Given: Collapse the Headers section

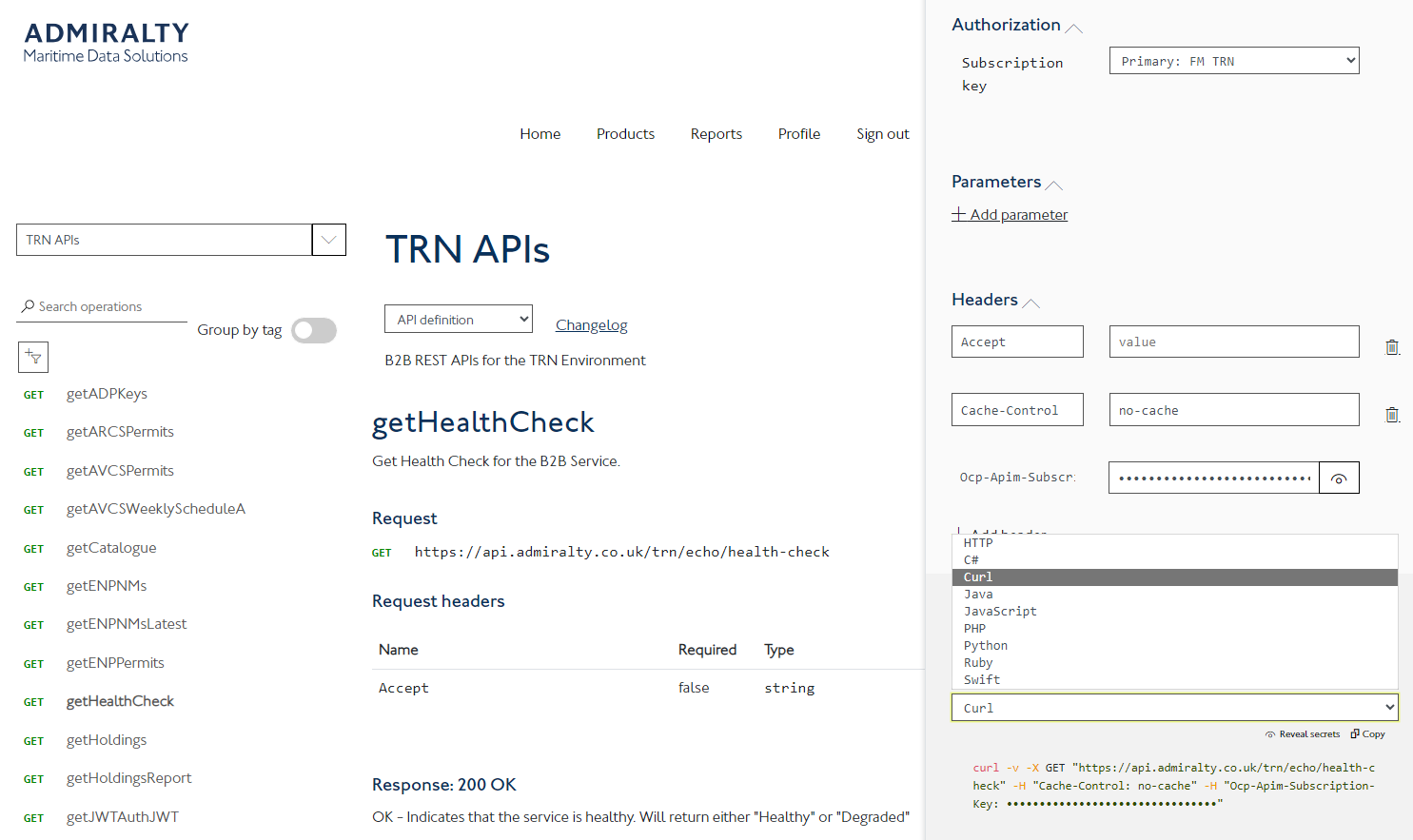Looking at the screenshot, I should pos(1030,303).
